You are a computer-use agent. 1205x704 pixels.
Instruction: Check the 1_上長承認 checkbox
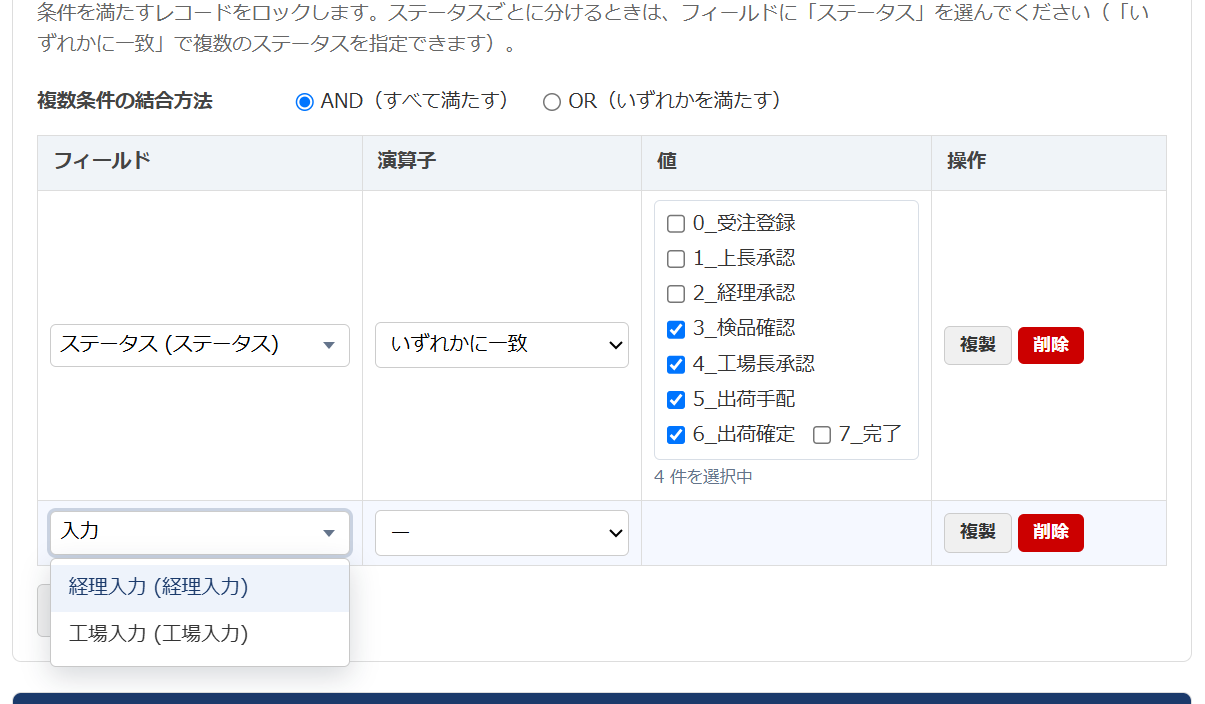pos(676,259)
